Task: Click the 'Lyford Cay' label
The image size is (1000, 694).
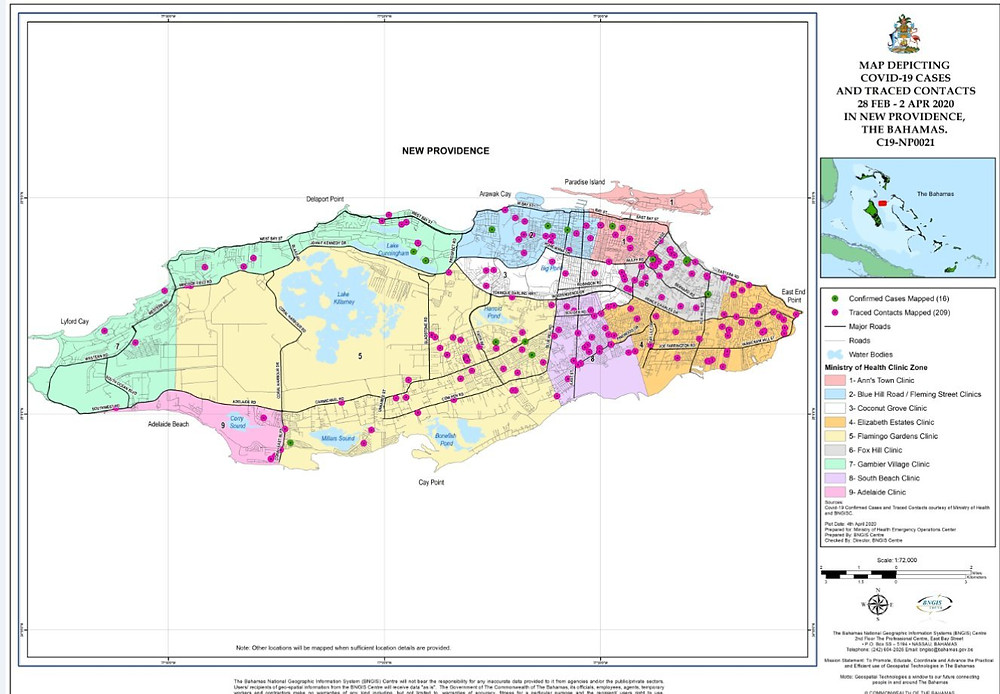Action: [75, 321]
